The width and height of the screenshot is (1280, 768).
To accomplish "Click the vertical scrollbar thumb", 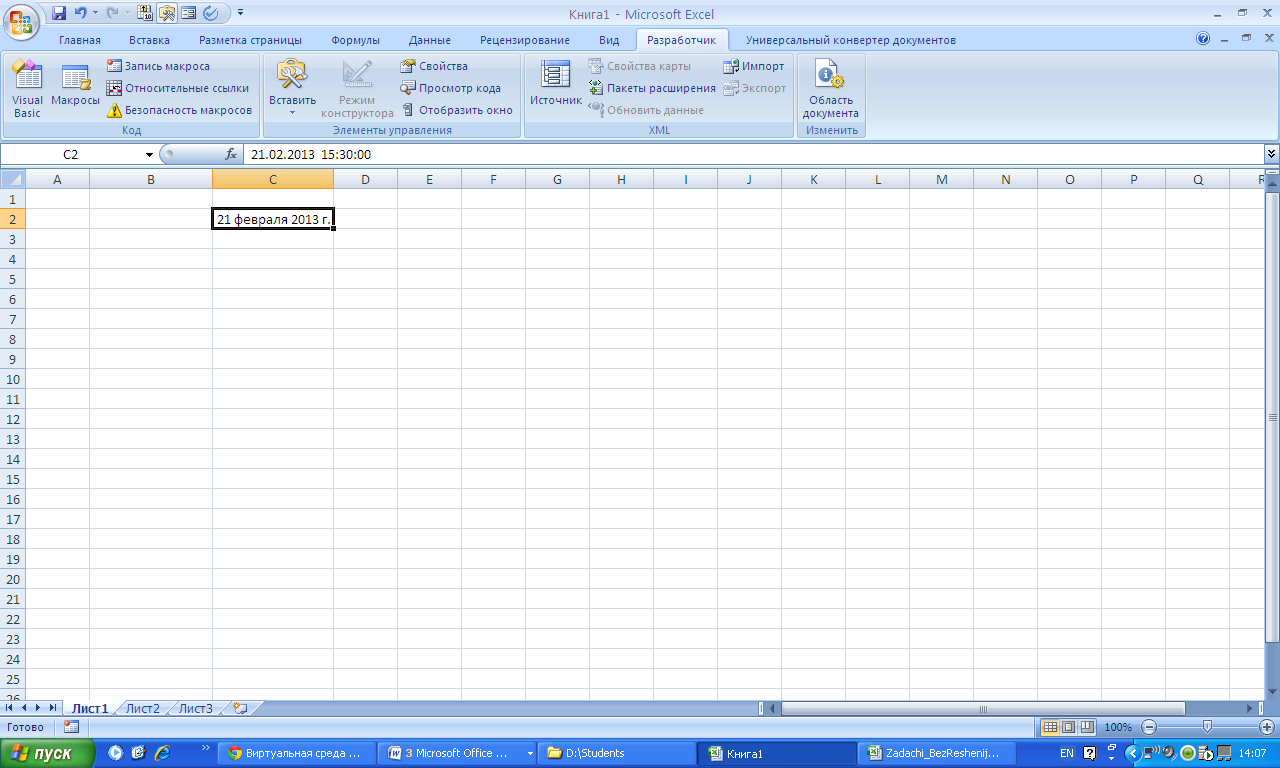I will tap(1272, 416).
